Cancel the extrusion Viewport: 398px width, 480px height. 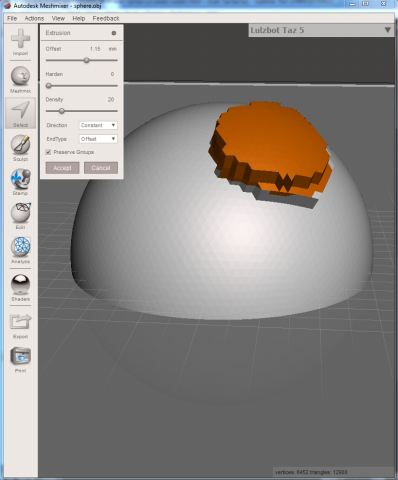[101, 168]
